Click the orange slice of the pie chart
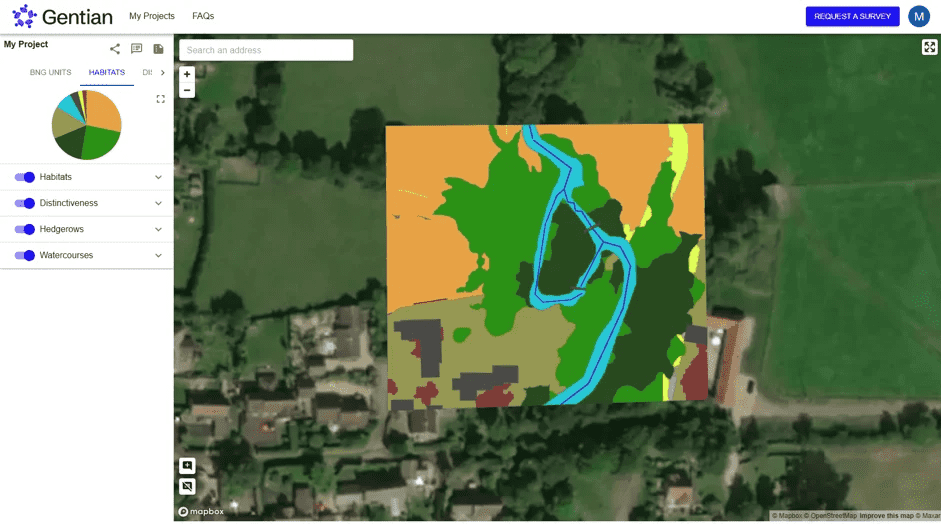Viewport: 941px width, 524px height. pyautogui.click(x=104, y=112)
